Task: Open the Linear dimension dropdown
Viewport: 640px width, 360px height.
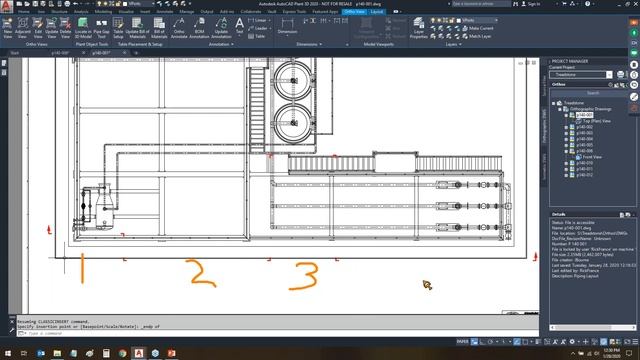Action: pos(269,20)
